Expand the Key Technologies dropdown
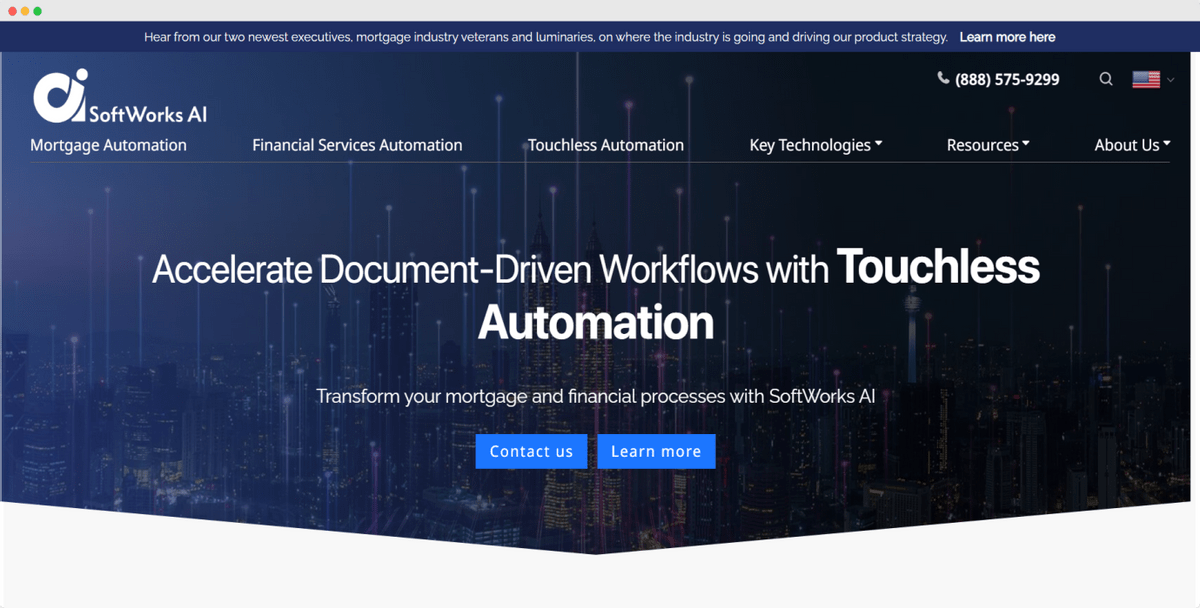The width and height of the screenshot is (1200, 608). (816, 145)
